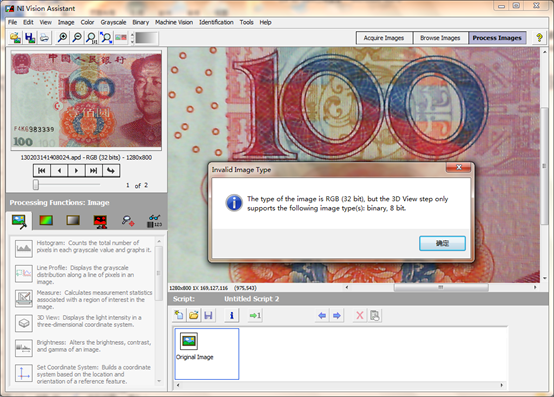Open the Grayscale menu
This screenshot has width=554, height=397.
pos(113,22)
